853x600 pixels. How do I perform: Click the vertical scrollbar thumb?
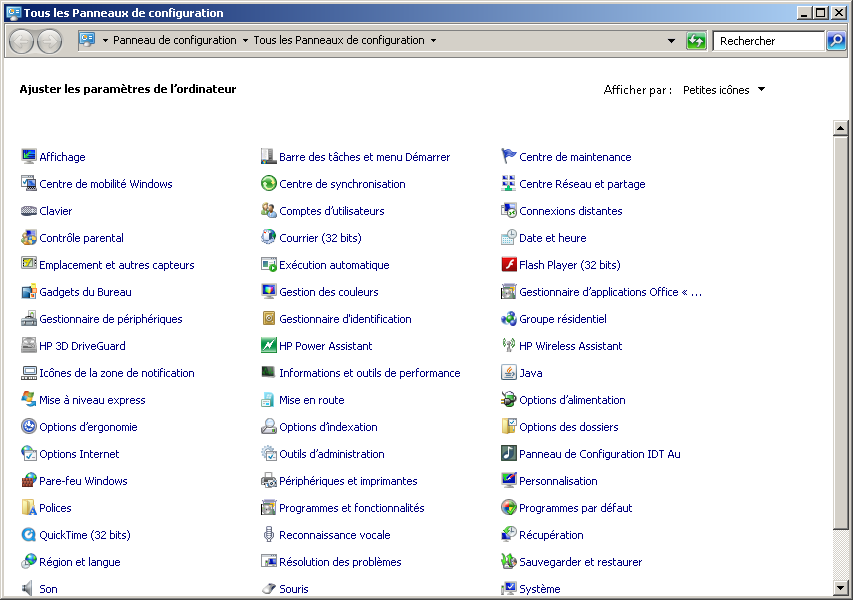click(840, 332)
